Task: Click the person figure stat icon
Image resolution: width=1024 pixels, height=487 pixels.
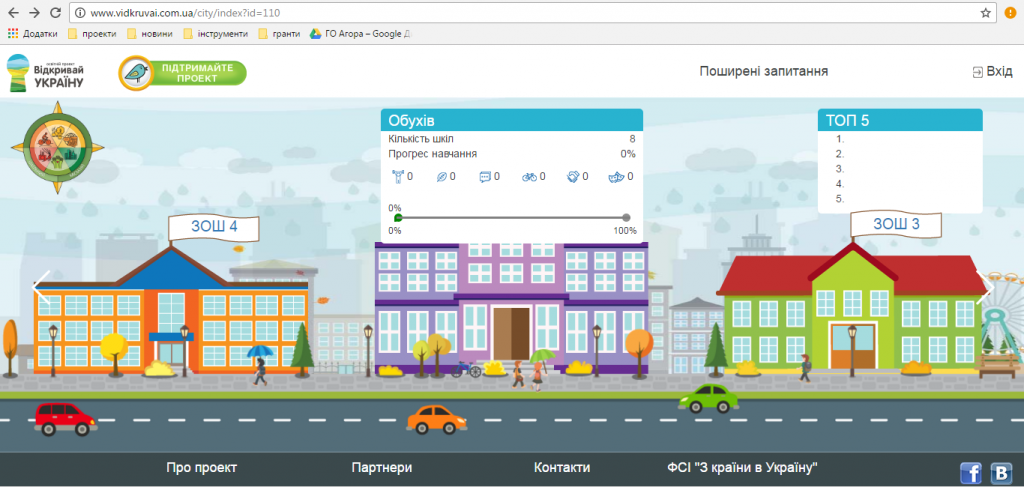Action: [x=397, y=176]
